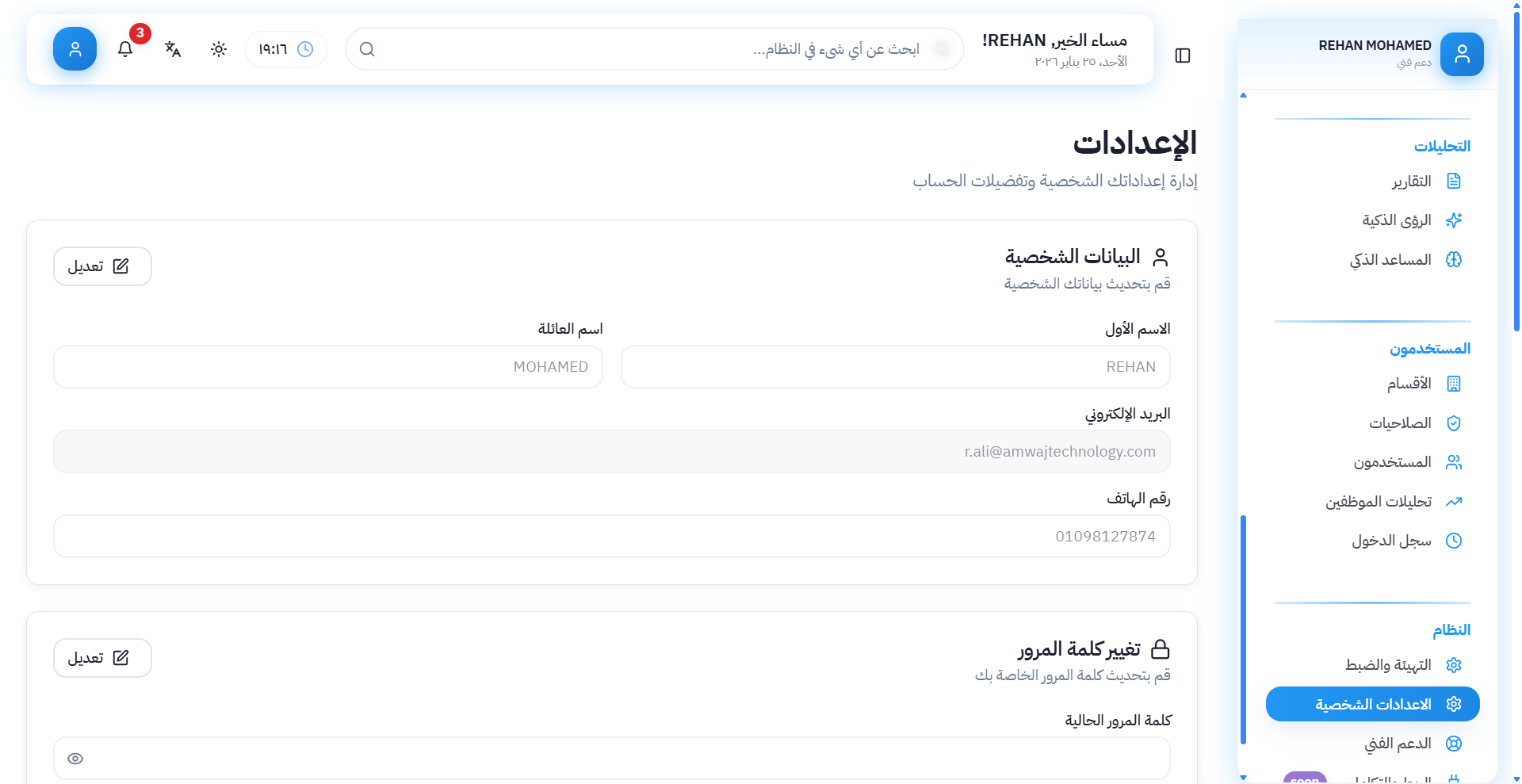This screenshot has width=1522, height=784.
Task: Go to الأقسام departments page
Action: pyautogui.click(x=1409, y=384)
